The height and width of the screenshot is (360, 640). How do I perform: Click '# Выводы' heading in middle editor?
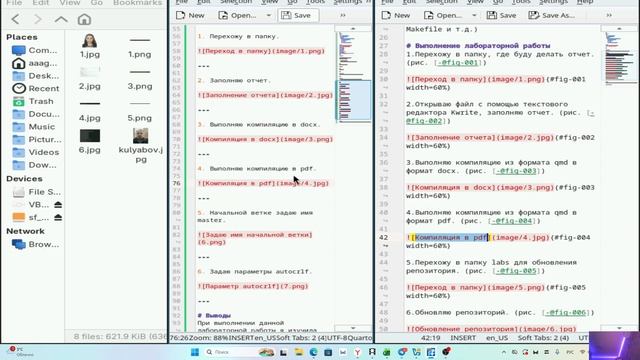pos(214,316)
